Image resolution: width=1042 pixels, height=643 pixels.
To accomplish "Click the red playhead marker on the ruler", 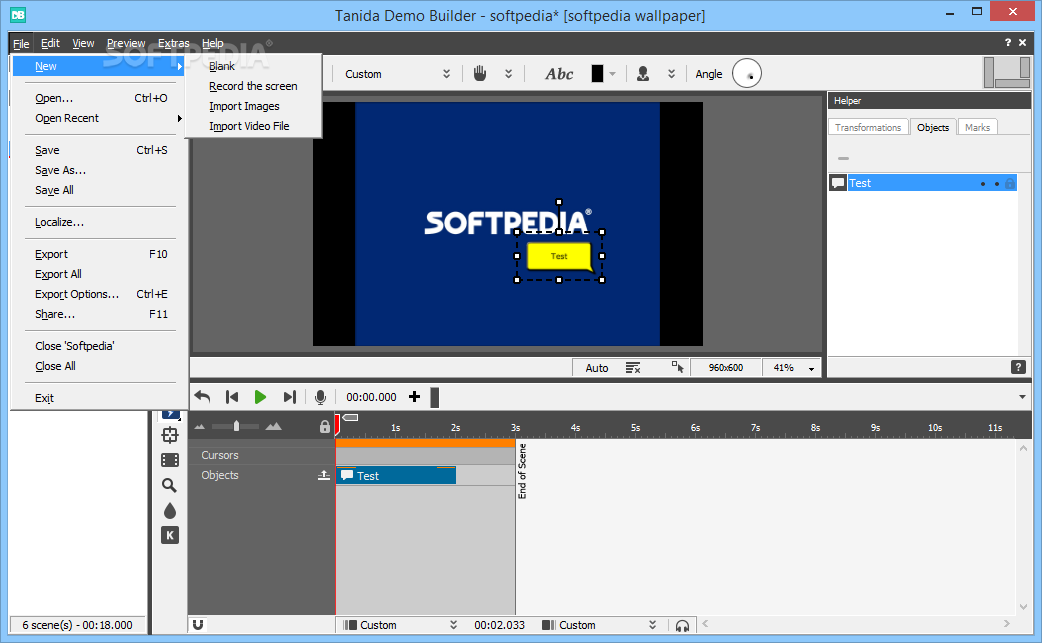I will 337,424.
